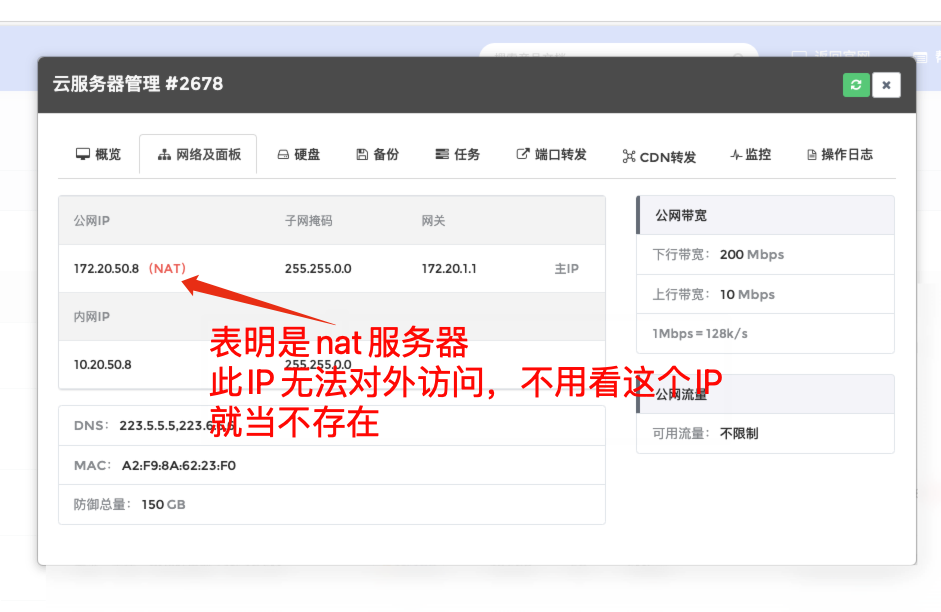The height and width of the screenshot is (612, 941).
Task: Click the network sitemap icon in tab
Action: (x=165, y=155)
